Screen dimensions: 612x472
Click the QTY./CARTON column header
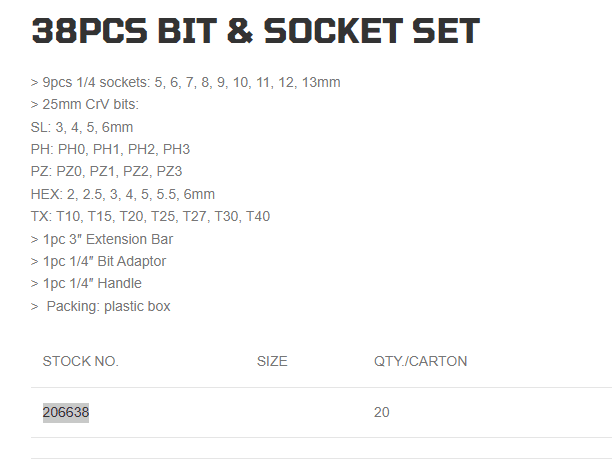(x=420, y=361)
